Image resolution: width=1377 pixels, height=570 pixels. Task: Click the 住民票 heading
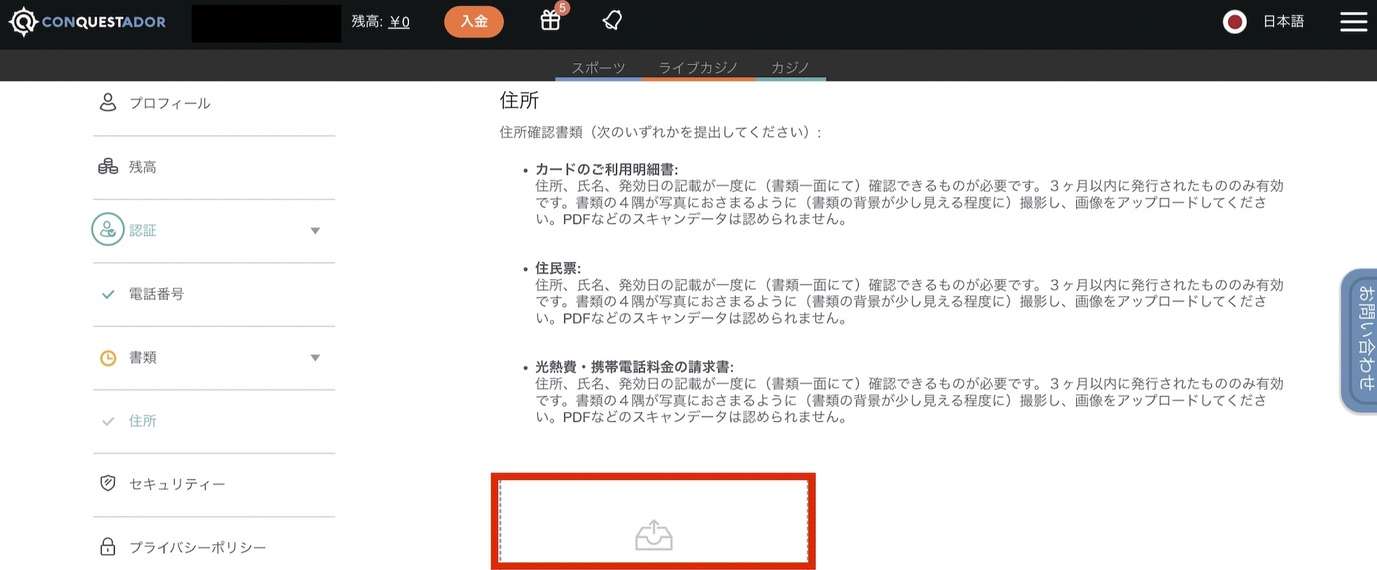coord(558,268)
